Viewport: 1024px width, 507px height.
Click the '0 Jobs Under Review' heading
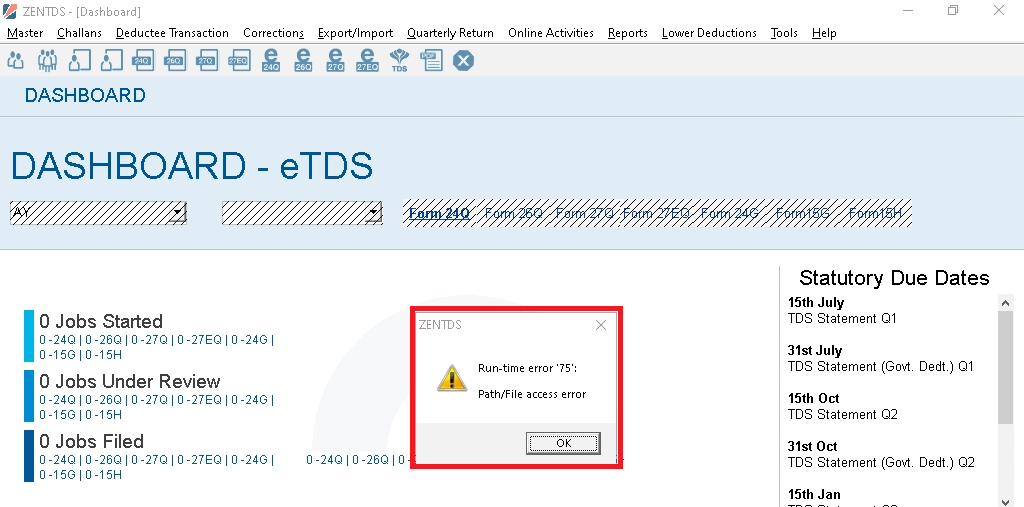pyautogui.click(x=130, y=382)
